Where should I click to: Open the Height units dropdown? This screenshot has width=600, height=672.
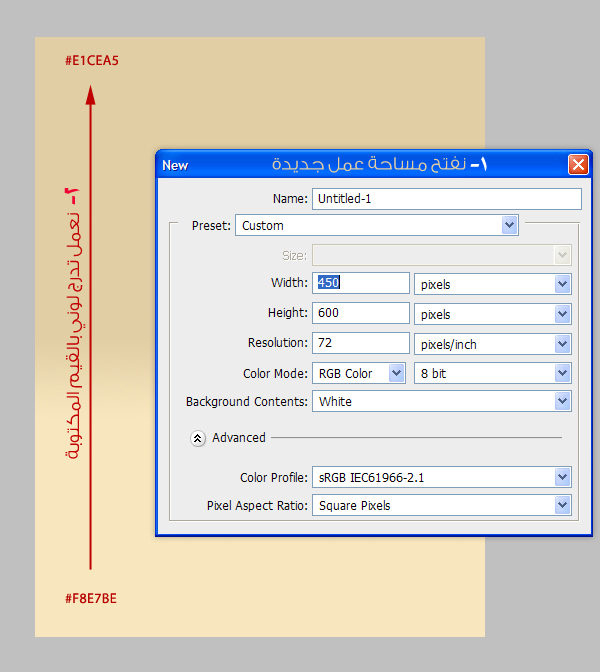(x=492, y=314)
